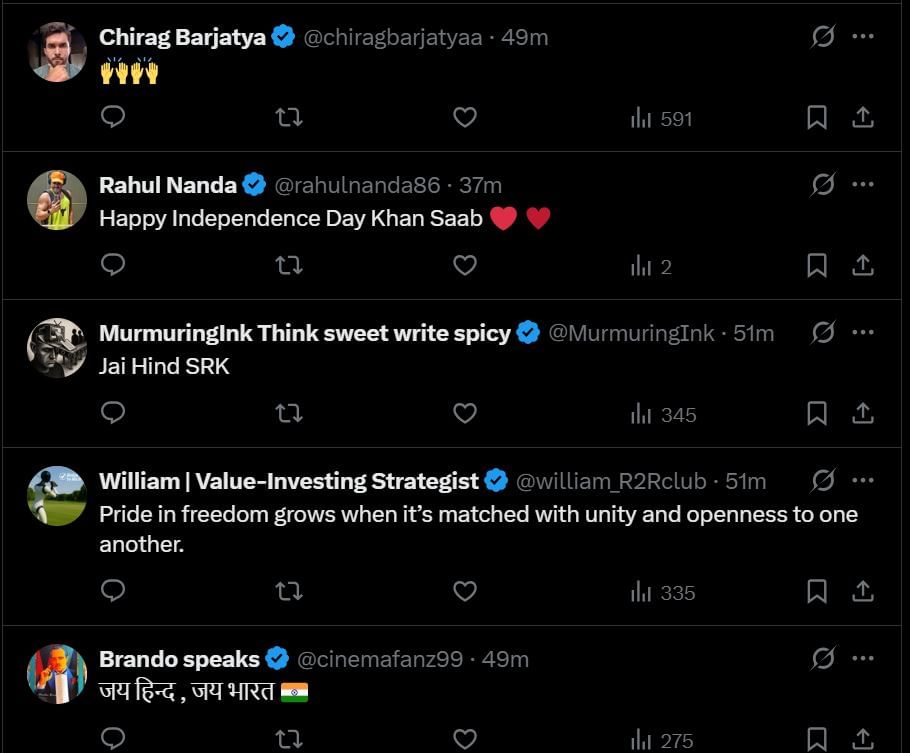Reply to William's tweet about freedom
910x753 pixels.
pos(114,592)
